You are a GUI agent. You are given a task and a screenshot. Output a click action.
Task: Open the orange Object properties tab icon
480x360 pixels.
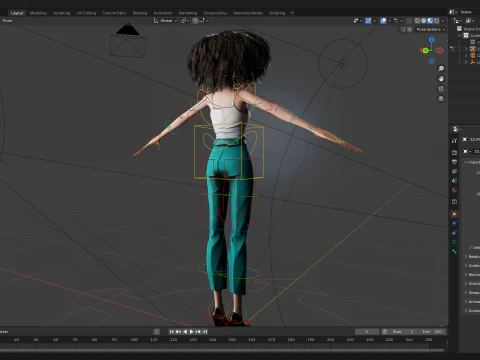[x=454, y=214]
